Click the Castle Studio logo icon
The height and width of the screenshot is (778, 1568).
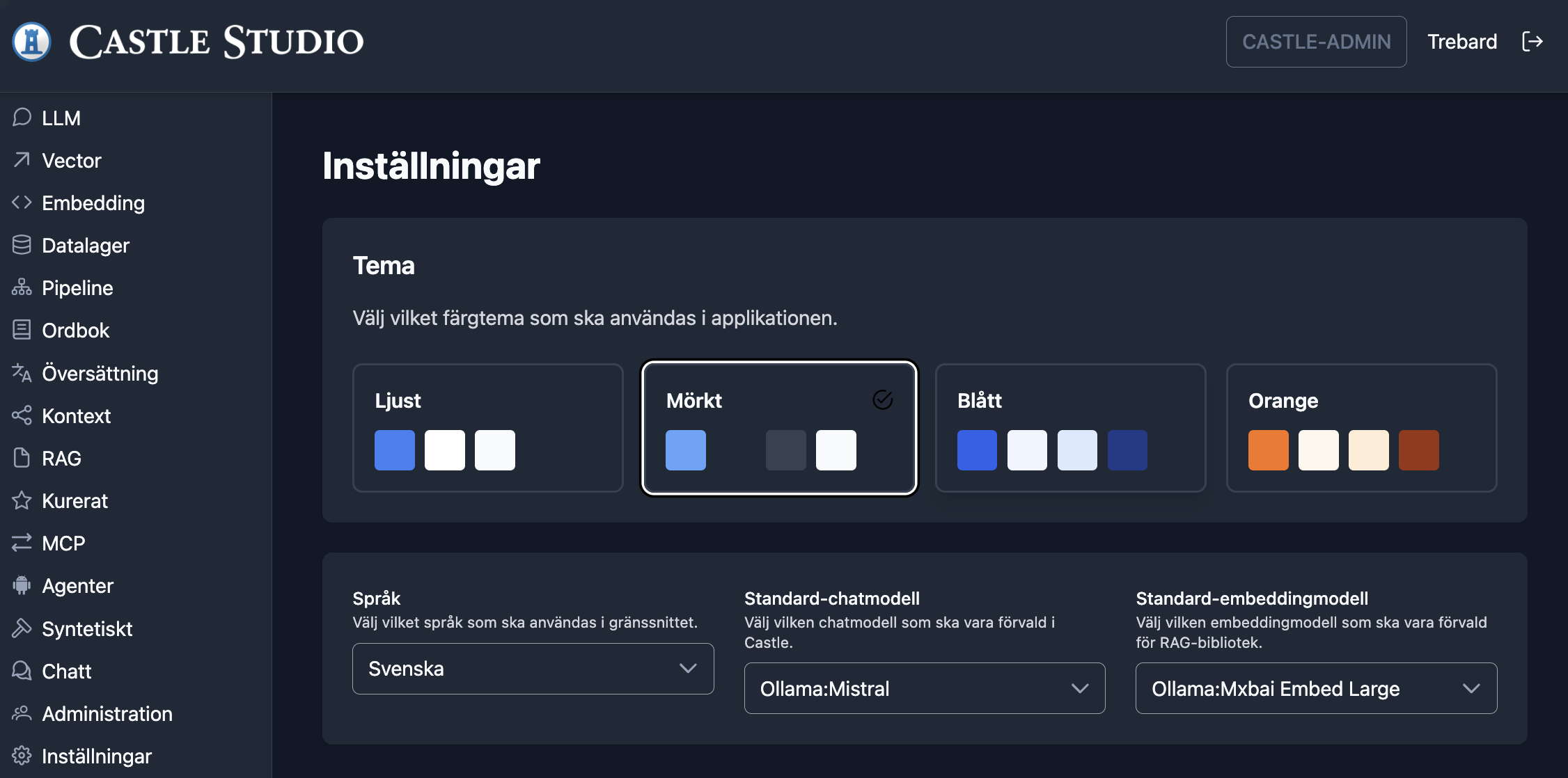[31, 42]
